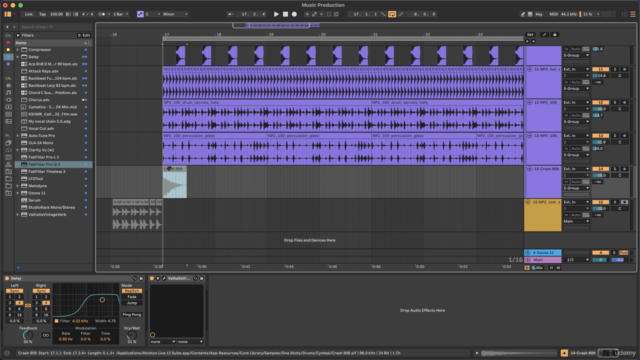Screen dimensions: 640x360
Task: Toggle the Valhalla device activator
Action: point(152,278)
